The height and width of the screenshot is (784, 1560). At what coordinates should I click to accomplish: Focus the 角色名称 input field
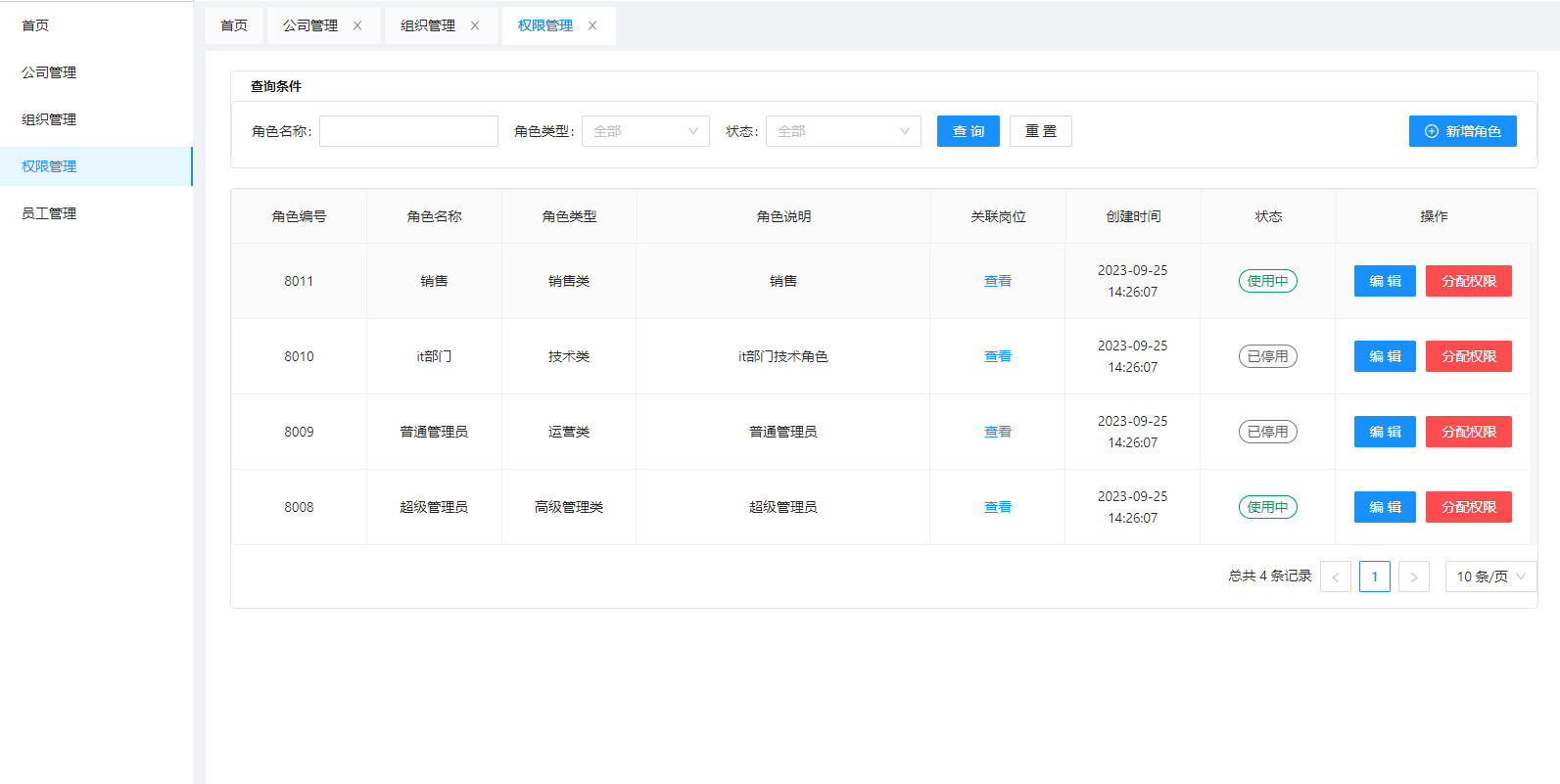[408, 131]
